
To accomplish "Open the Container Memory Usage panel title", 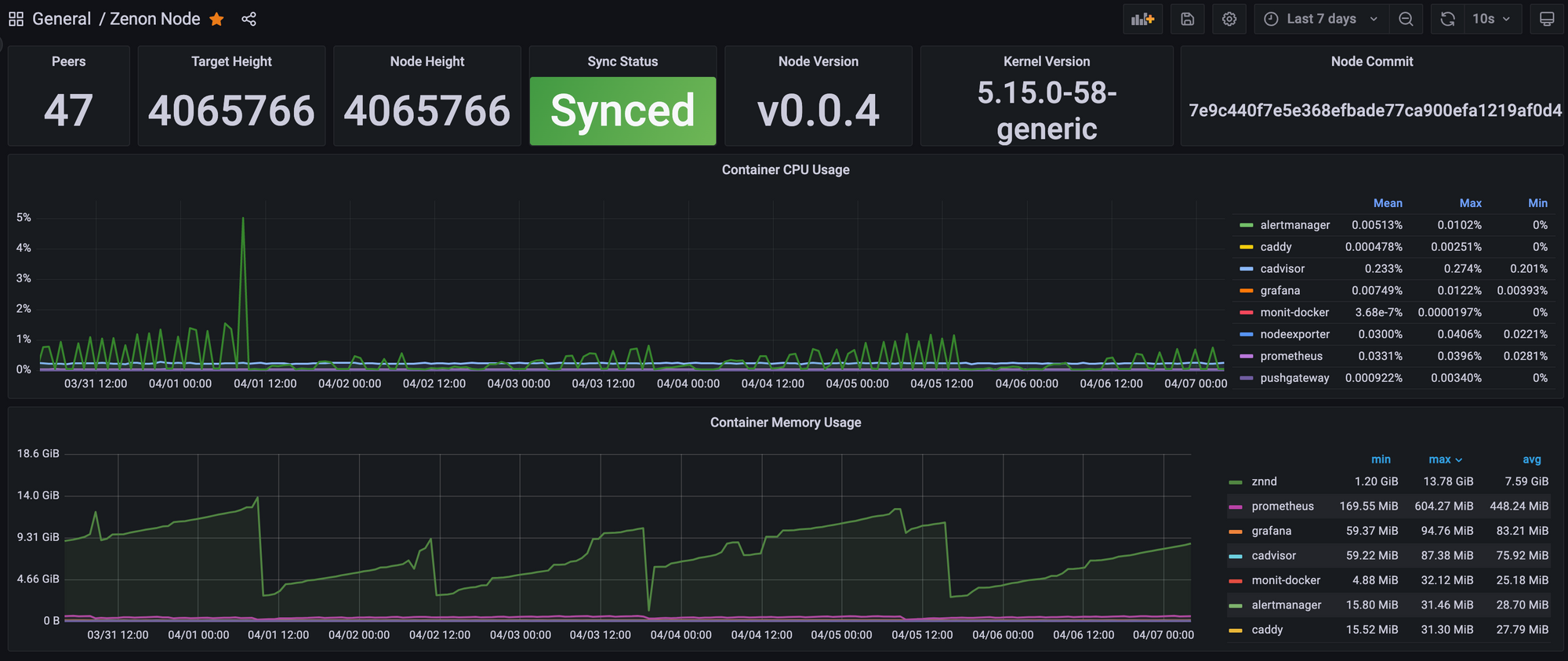I will [786, 422].
